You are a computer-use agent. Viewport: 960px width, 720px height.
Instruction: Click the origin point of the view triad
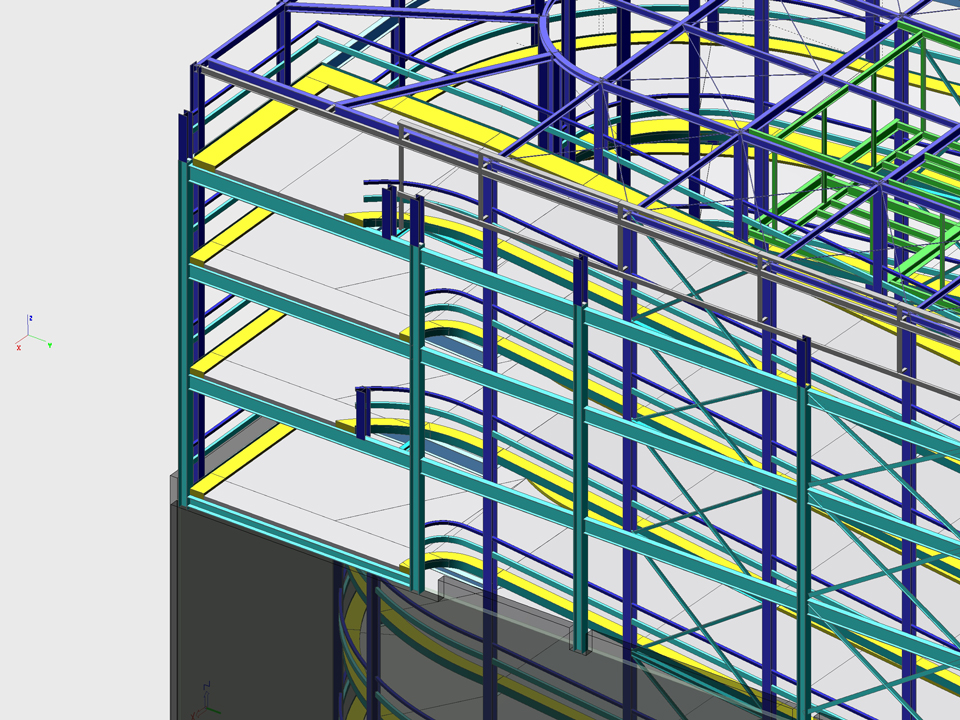[29, 337]
